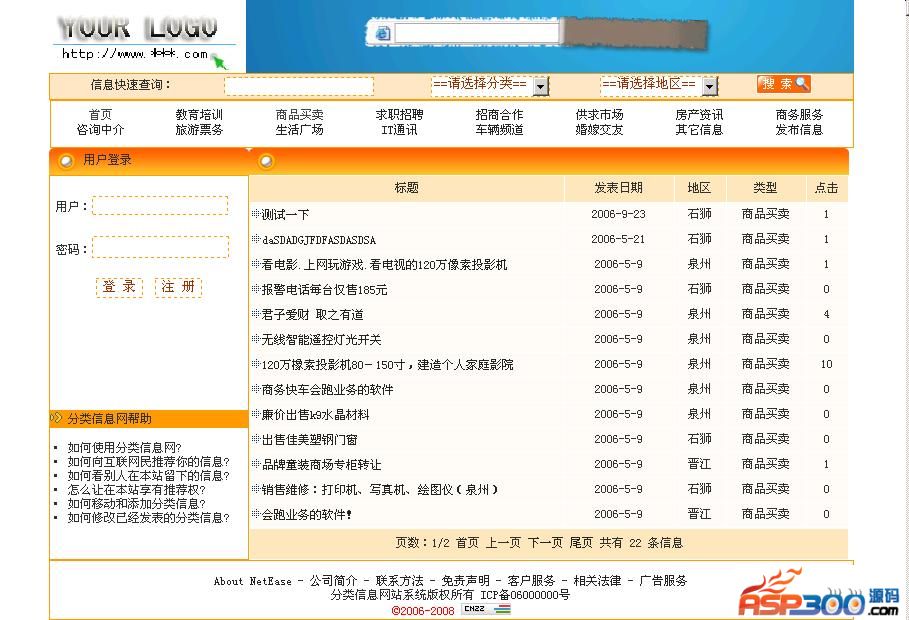The image size is (909, 620).
Task: Go to 尾页 last page
Action: pos(581,543)
